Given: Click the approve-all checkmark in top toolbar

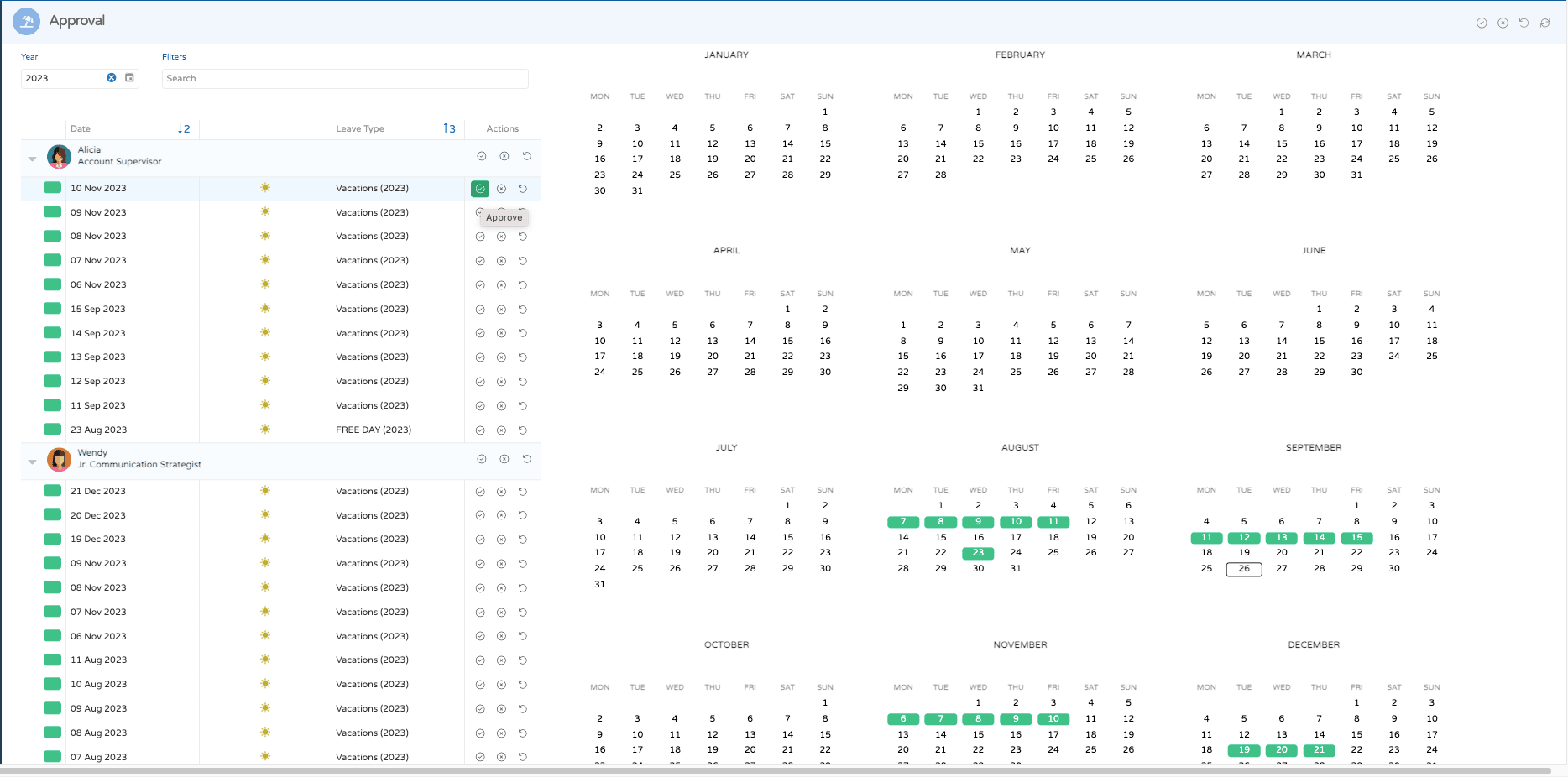Looking at the screenshot, I should (1482, 23).
